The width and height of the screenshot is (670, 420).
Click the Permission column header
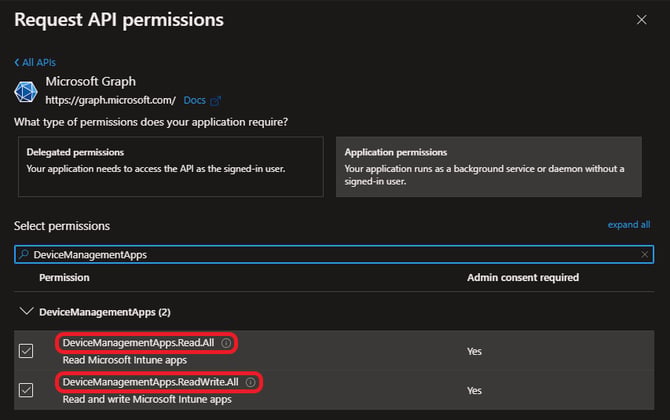tap(65, 278)
